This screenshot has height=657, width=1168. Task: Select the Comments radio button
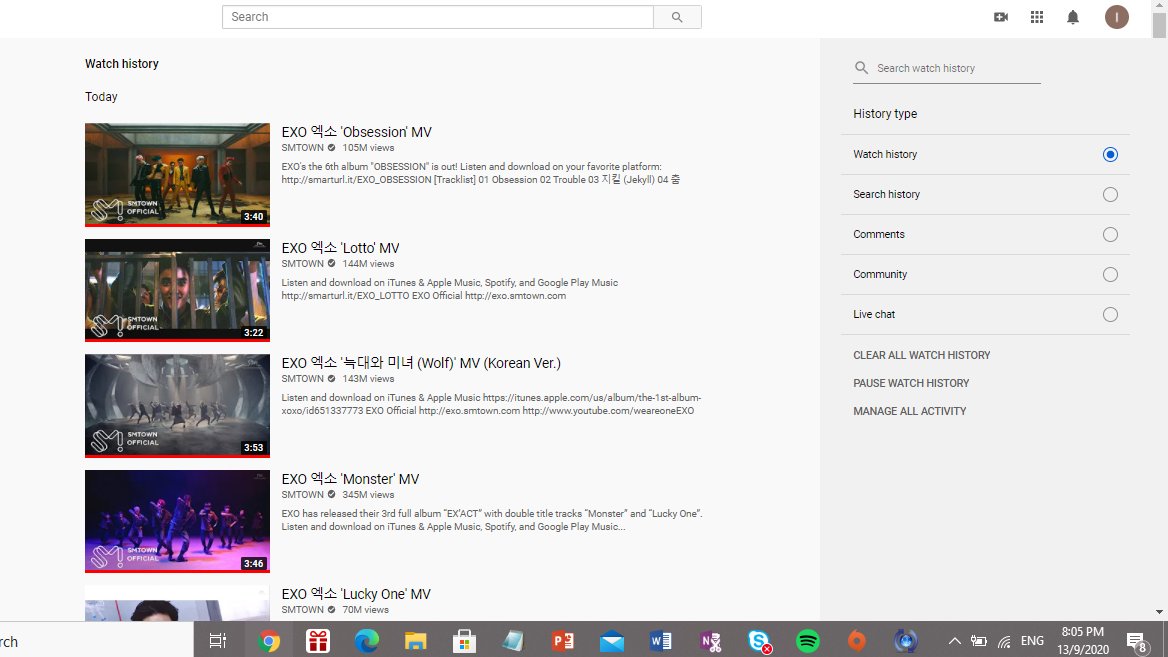tap(1110, 235)
